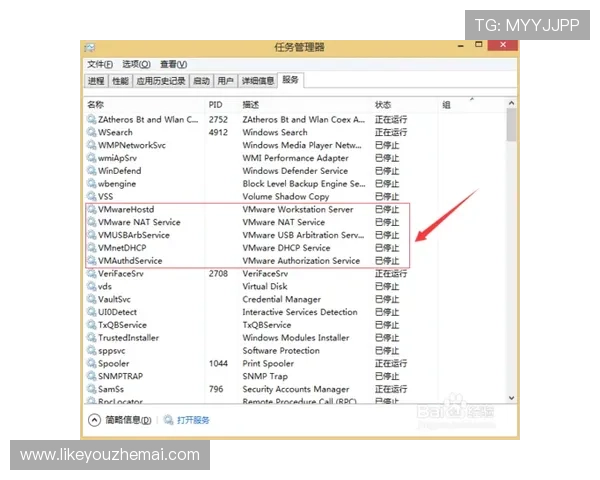The width and height of the screenshot is (600, 480).
Task: Click the service icon beside TxQBService name
Action: [x=91, y=325]
